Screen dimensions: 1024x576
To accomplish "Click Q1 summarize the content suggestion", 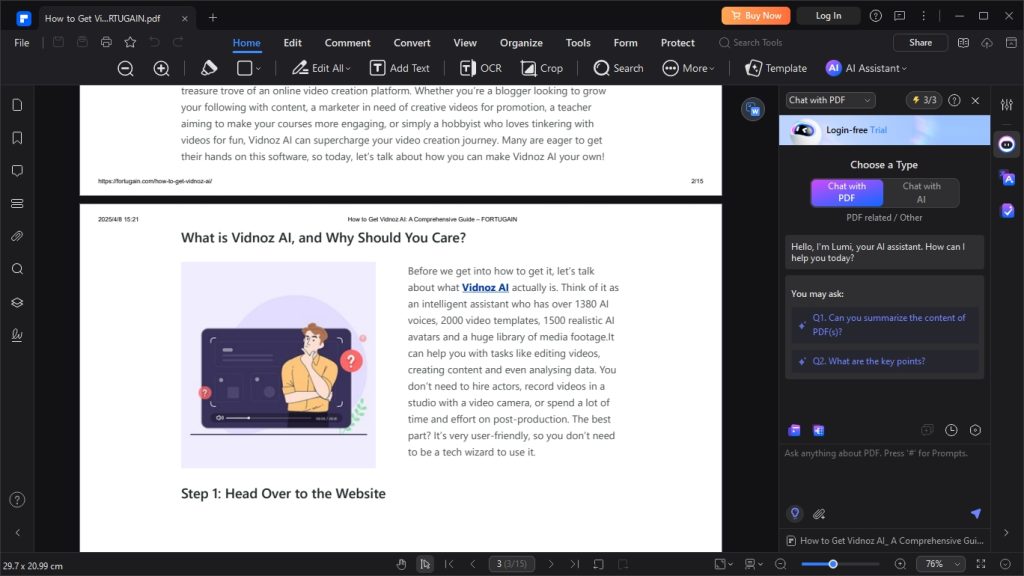I will tap(885, 325).
